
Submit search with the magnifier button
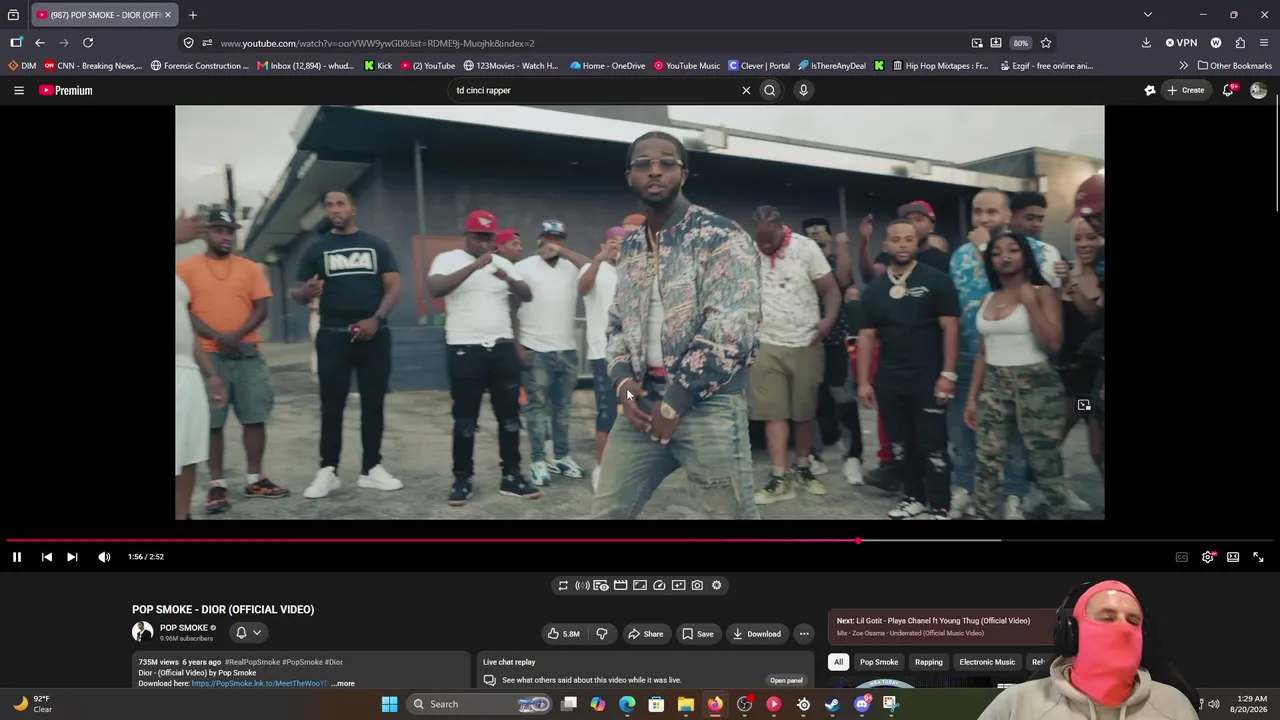[x=769, y=90]
